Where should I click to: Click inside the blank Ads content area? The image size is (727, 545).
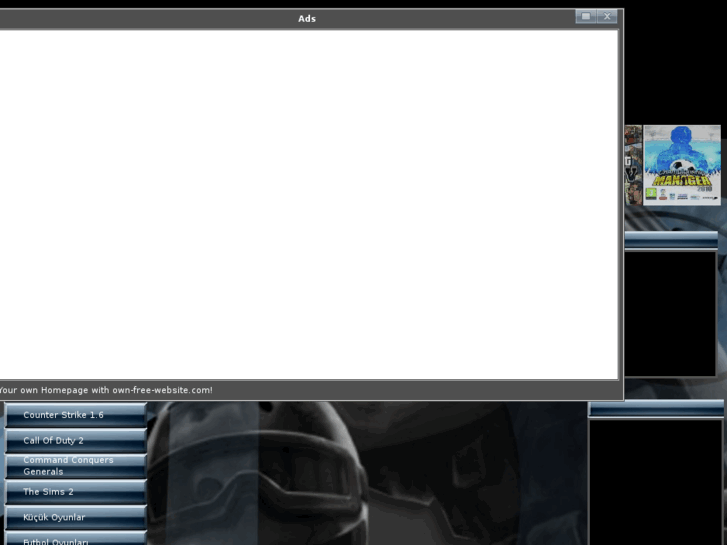pos(308,205)
